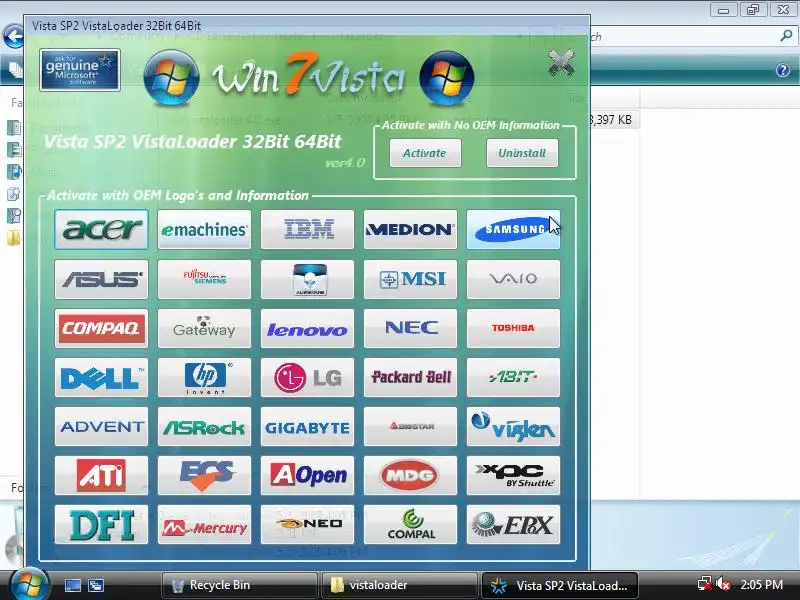This screenshot has width=800, height=600.
Task: Switch to vistaloader folder taskbar button
Action: pyautogui.click(x=399, y=585)
